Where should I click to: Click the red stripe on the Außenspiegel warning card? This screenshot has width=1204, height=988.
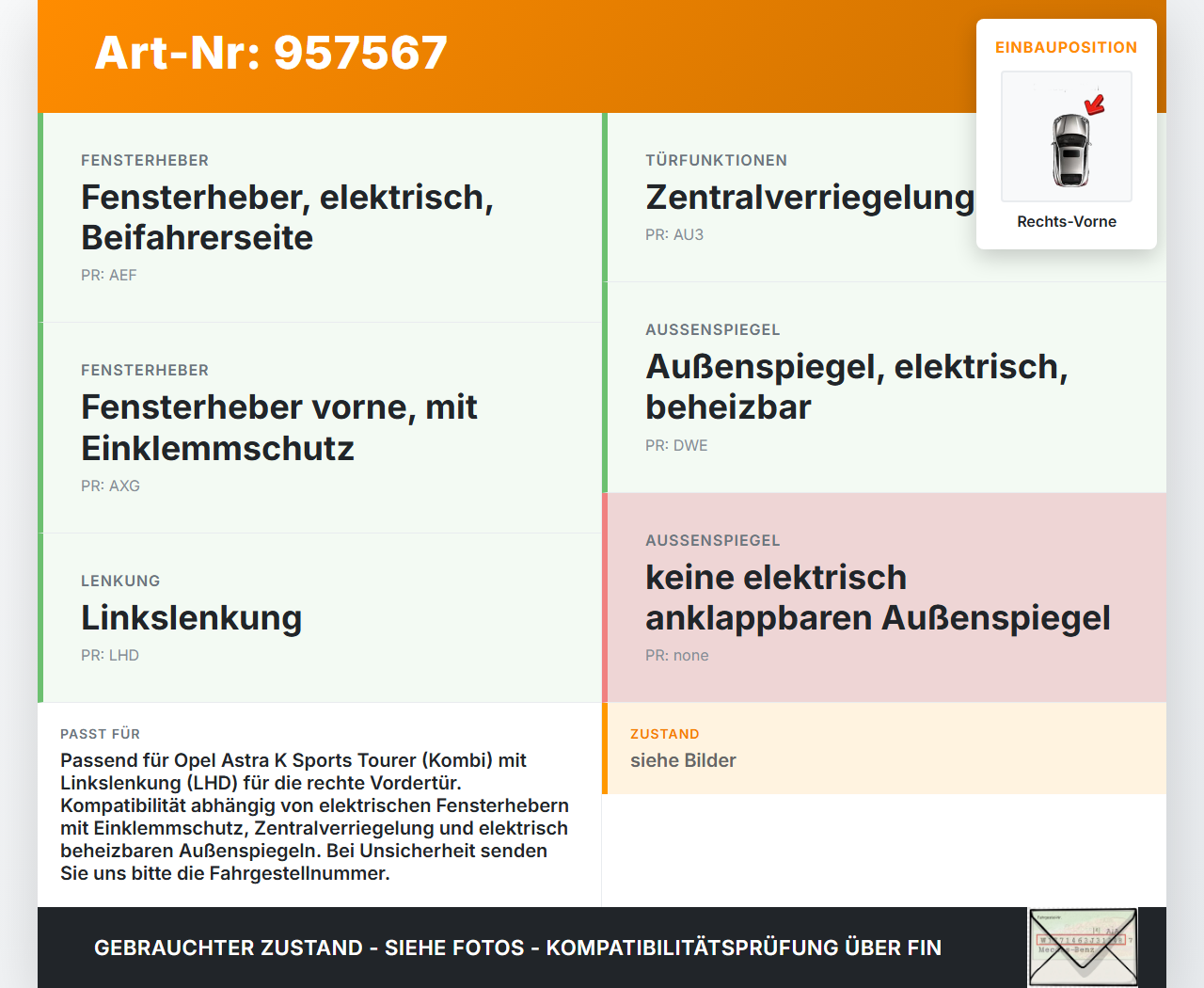tap(604, 597)
